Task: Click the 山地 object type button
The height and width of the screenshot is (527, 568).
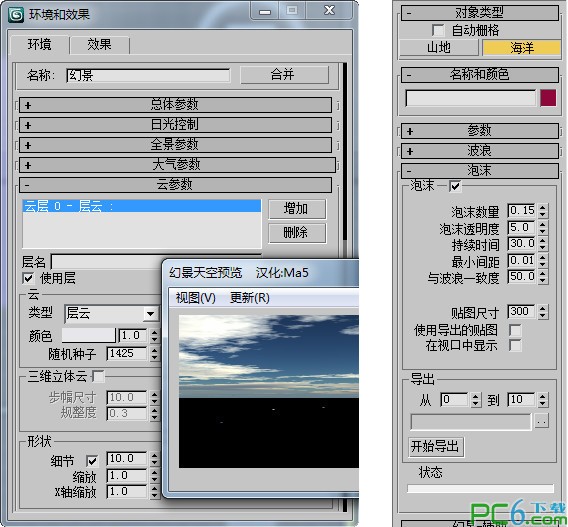Action: (439, 47)
